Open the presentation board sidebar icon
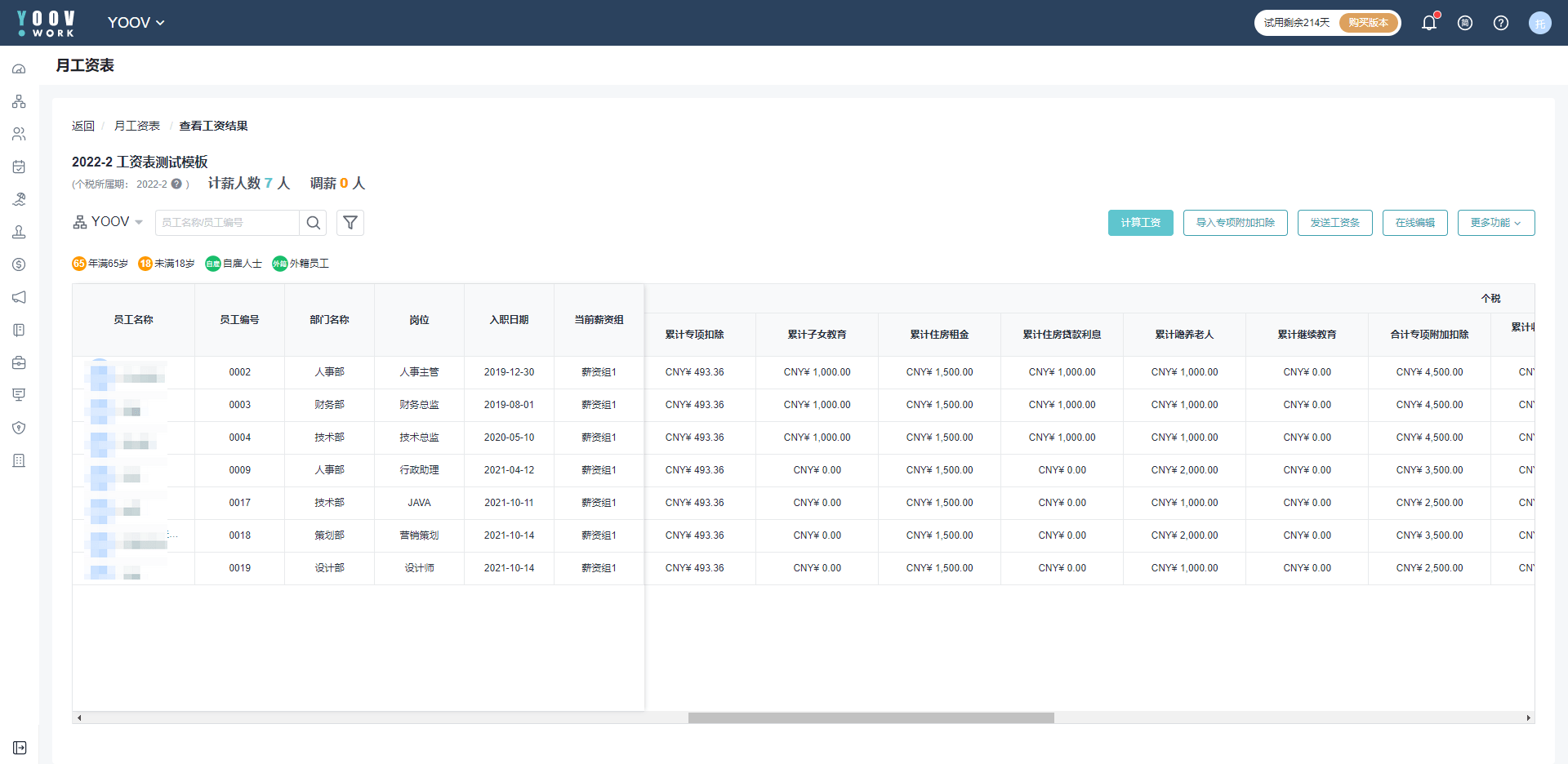 click(19, 395)
